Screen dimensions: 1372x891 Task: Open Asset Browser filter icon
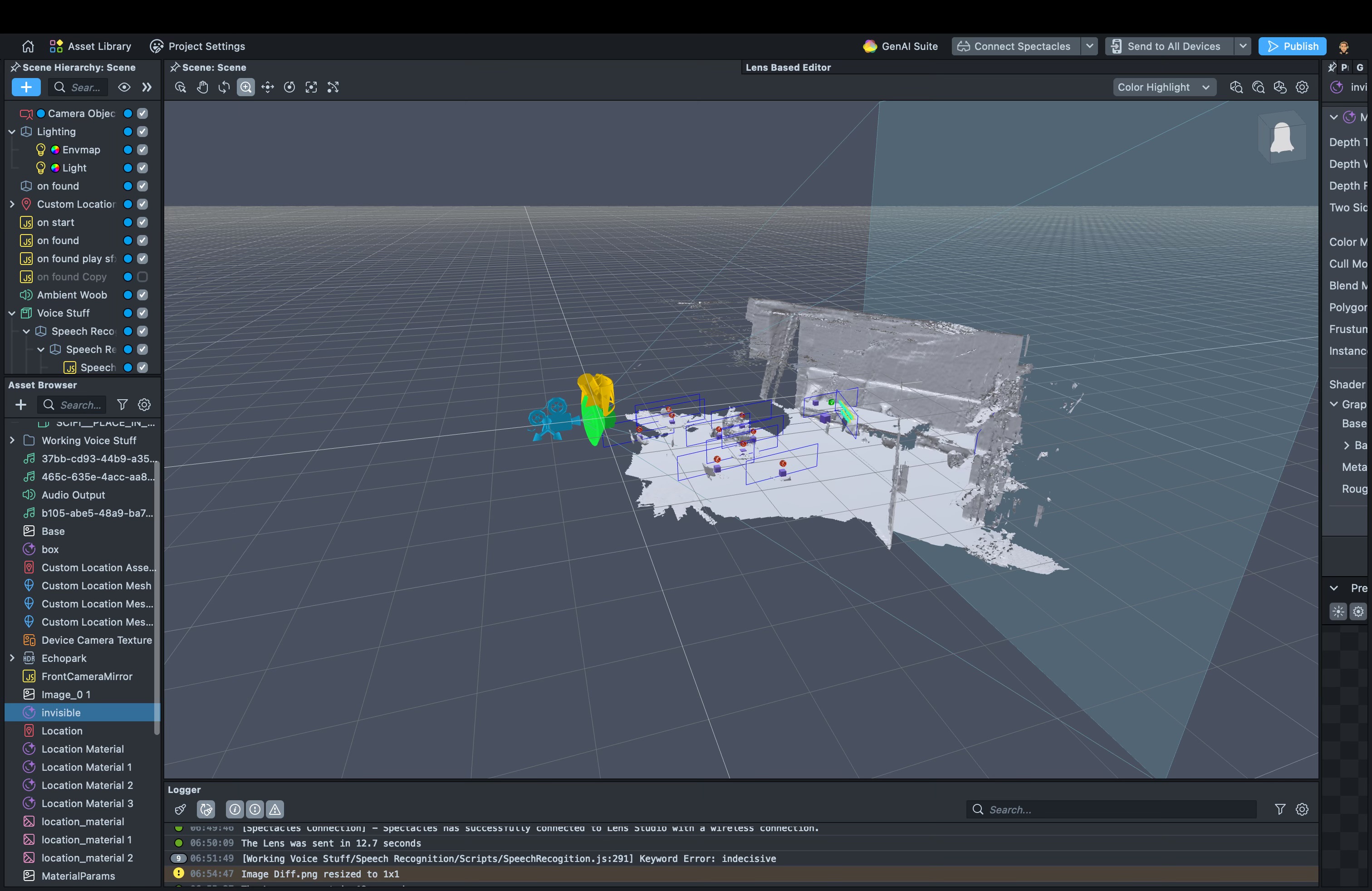(x=122, y=405)
